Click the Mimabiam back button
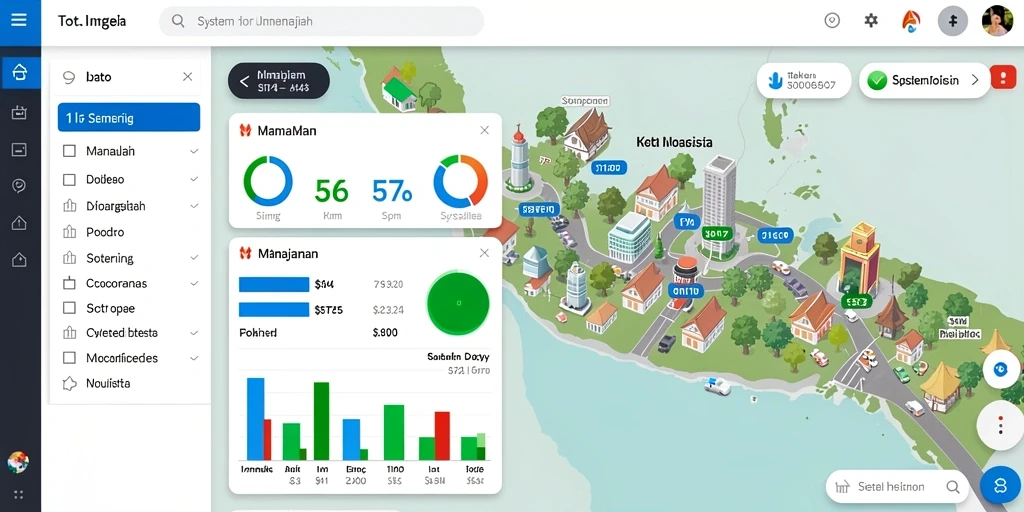Viewport: 1024px width, 512px height. coord(278,80)
